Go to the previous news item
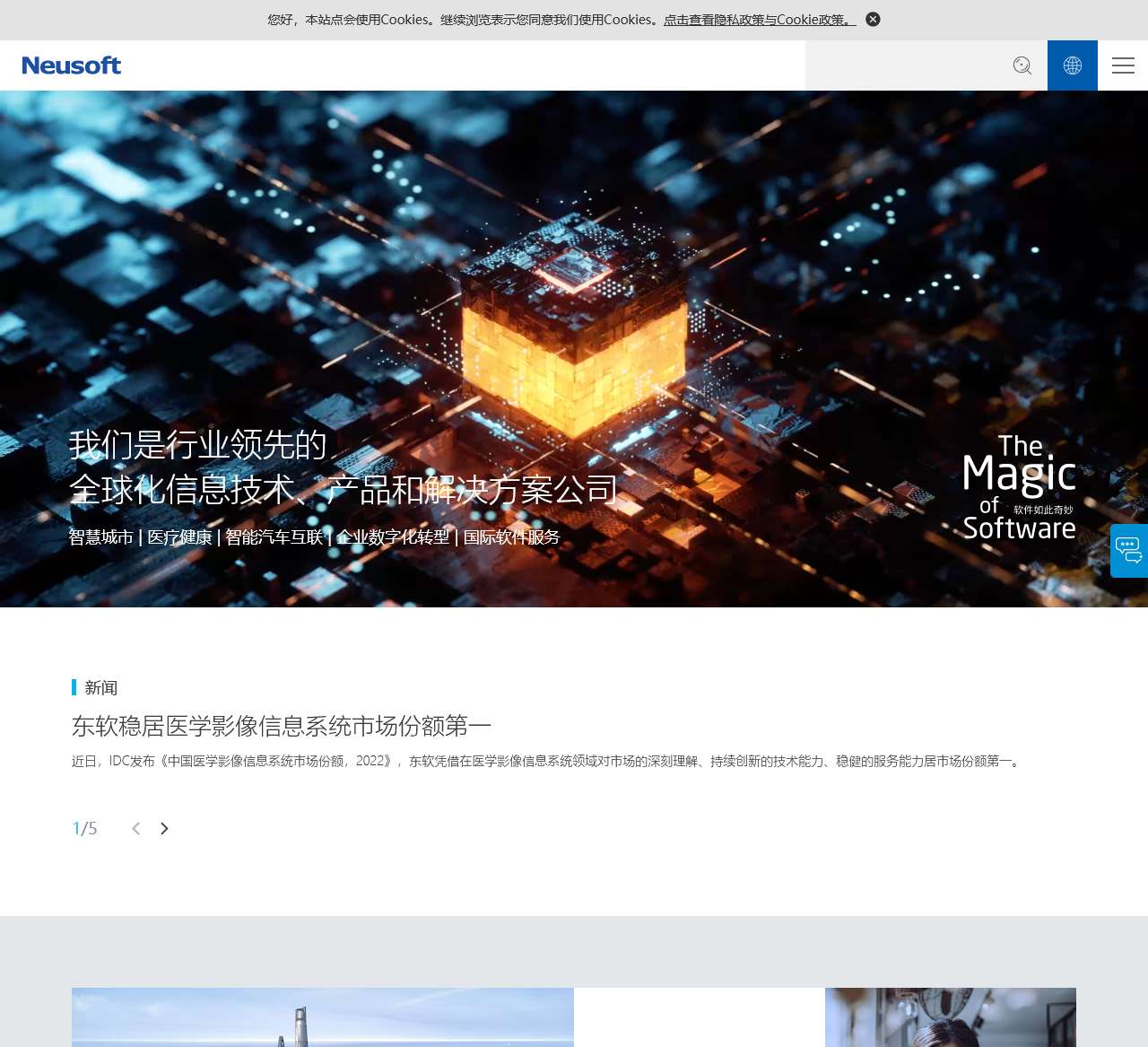This screenshot has height=1047, width=1148. (x=136, y=828)
